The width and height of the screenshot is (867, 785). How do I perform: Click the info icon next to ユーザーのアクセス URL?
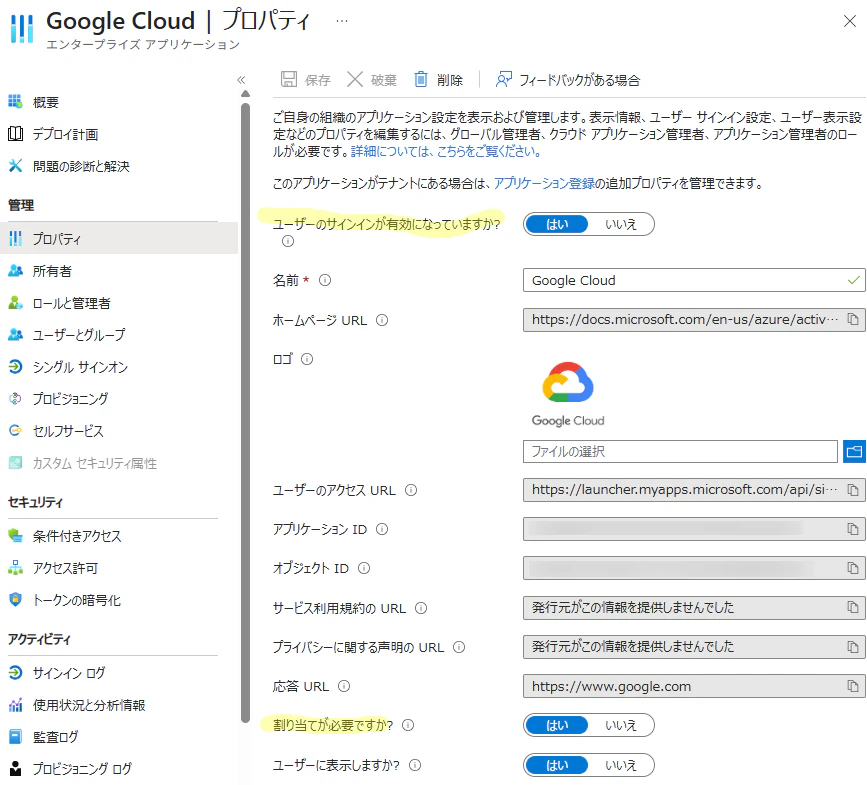[x=411, y=490]
